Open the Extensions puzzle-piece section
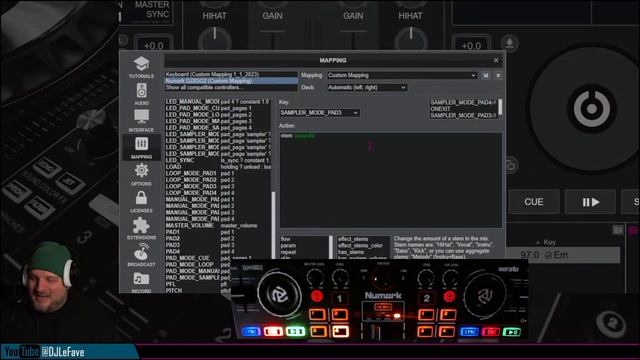Viewport: 640px width, 360px height. tap(141, 229)
